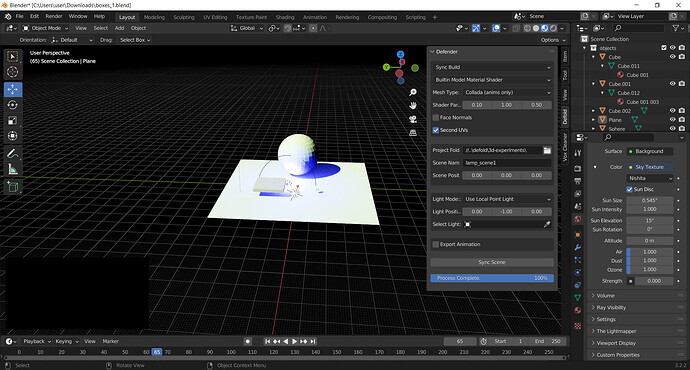690x370 pixels.
Task: Switch perspective/orthographic grid icon
Action: tap(413, 132)
